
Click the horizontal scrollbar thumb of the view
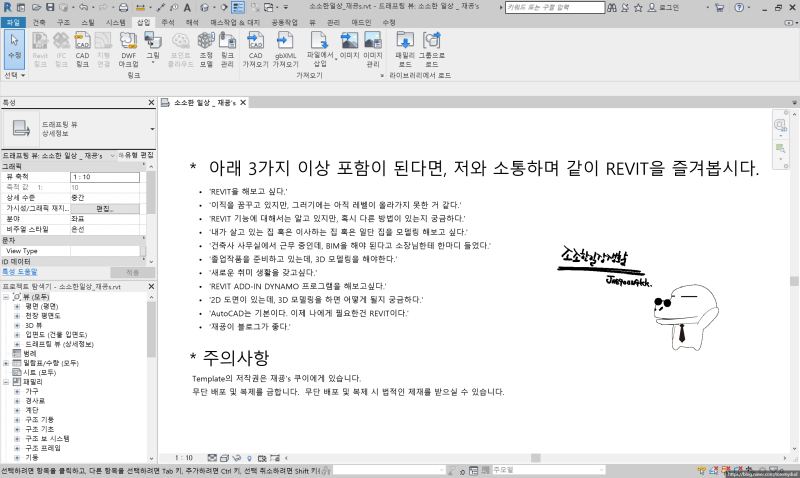click(535, 458)
